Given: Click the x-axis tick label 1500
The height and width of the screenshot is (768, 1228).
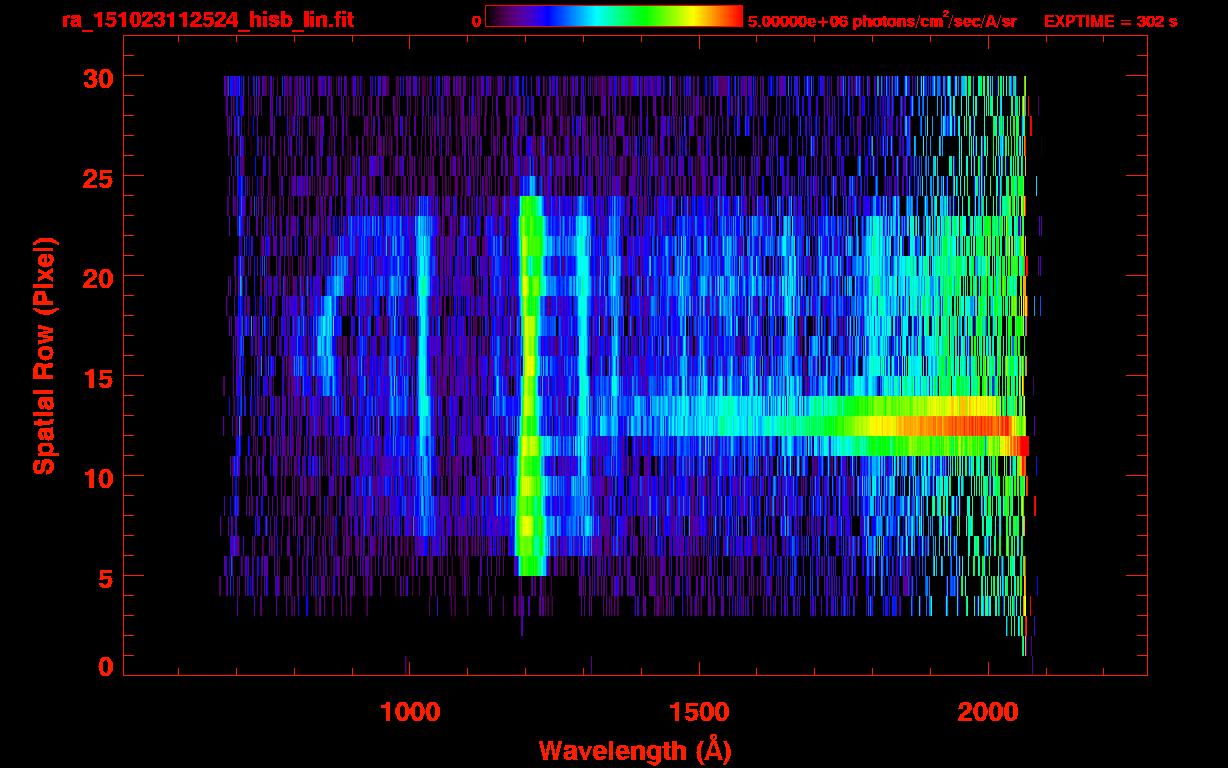Looking at the screenshot, I should coord(699,712).
